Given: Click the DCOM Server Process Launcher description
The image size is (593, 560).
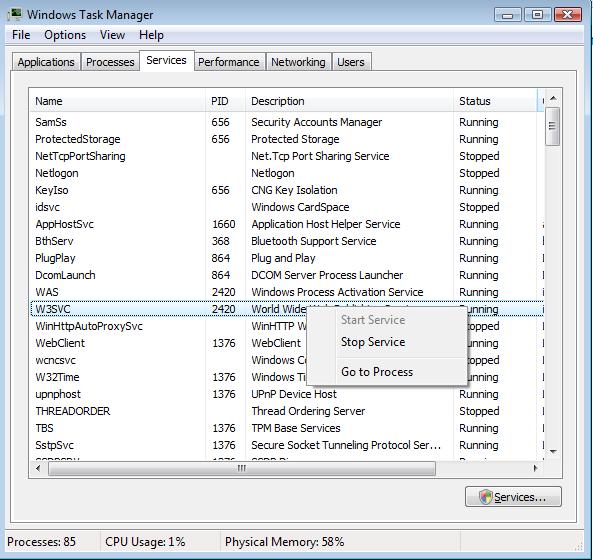Looking at the screenshot, I should coord(327,275).
